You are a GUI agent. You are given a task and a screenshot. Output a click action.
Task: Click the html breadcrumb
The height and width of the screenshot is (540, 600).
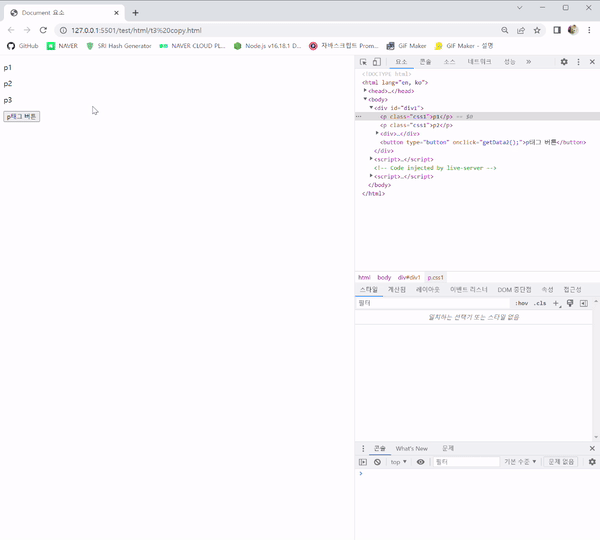(x=364, y=277)
